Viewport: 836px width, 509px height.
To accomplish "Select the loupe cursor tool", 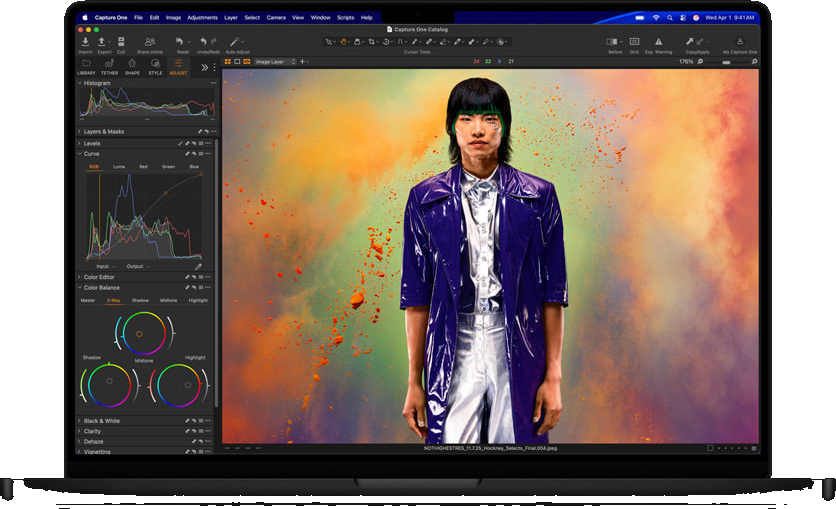I will (357, 42).
